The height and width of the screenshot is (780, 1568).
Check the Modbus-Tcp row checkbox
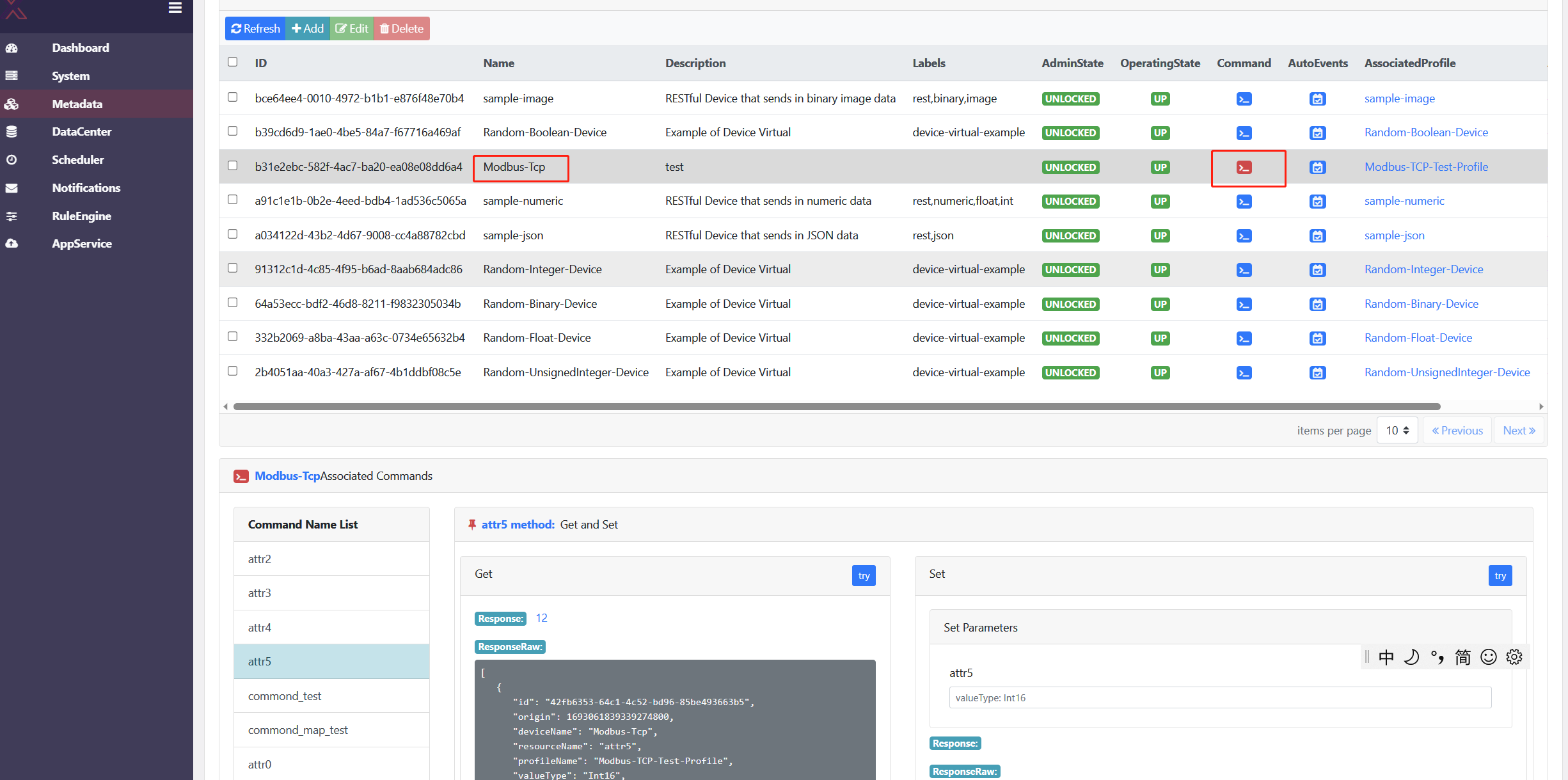233,165
